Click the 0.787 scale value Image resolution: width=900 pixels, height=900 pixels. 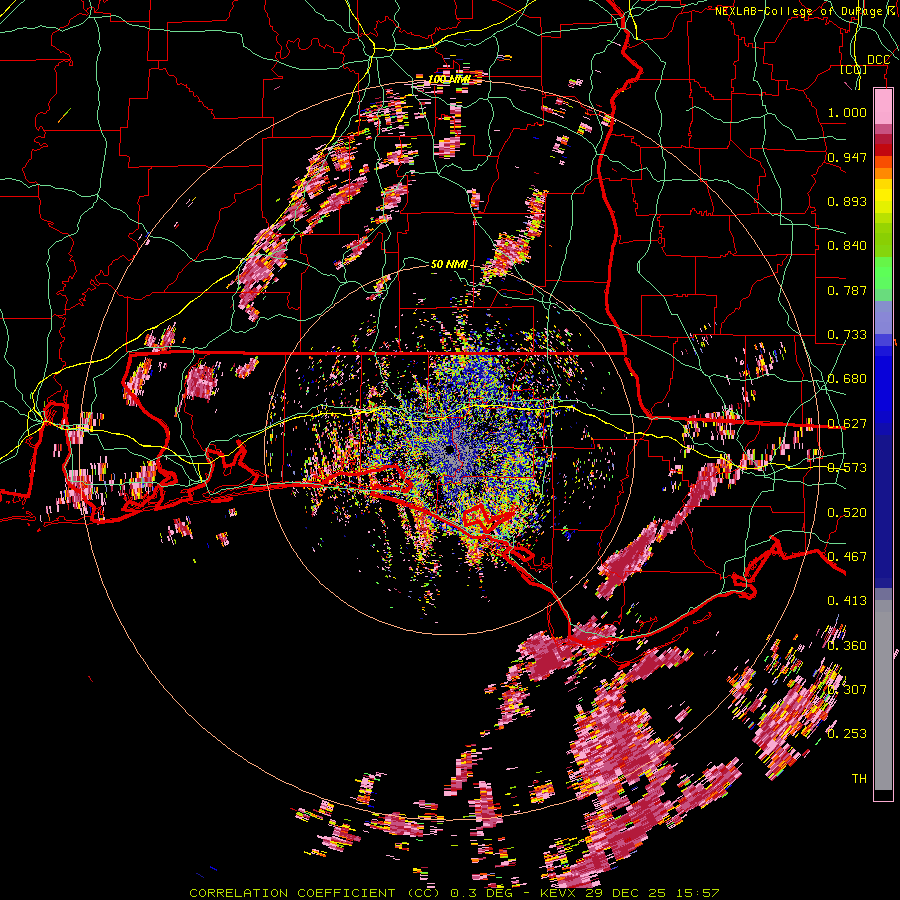(x=847, y=290)
